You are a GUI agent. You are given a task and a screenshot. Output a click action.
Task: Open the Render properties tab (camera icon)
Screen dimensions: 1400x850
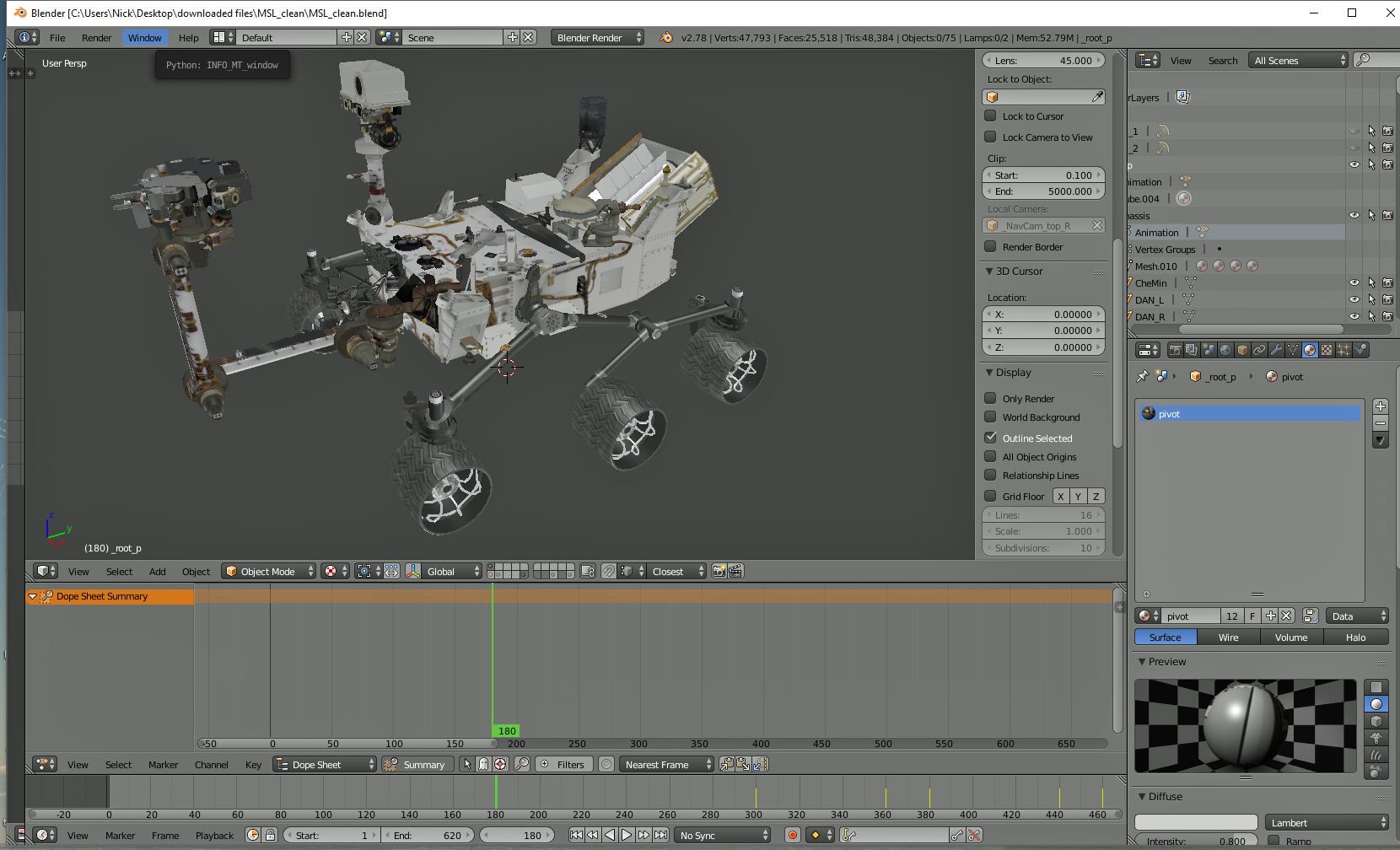[1175, 350]
